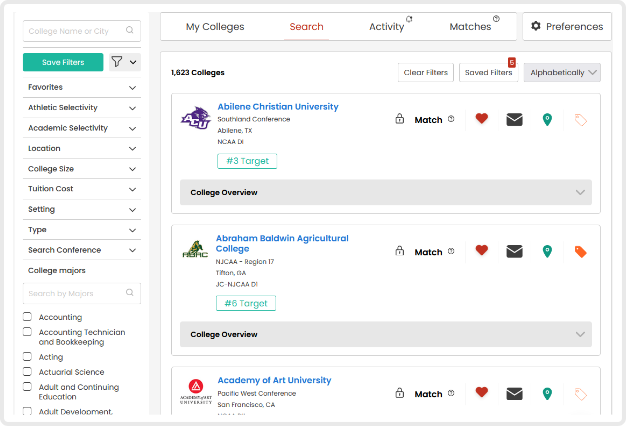Open the Preferences settings button
Image resolution: width=626 pixels, height=426 pixels.
pyautogui.click(x=567, y=27)
